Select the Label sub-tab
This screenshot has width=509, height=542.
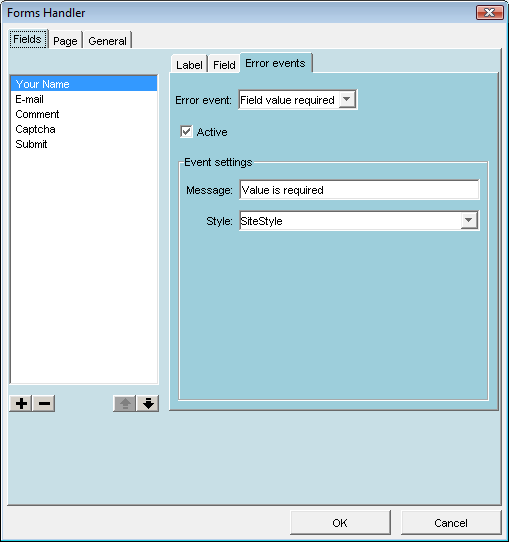coord(189,64)
